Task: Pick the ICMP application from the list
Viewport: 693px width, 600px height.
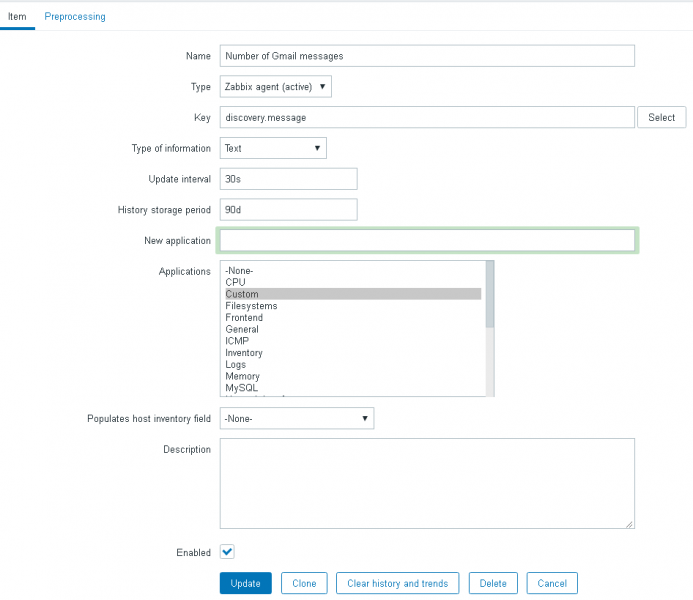Action: 238,341
